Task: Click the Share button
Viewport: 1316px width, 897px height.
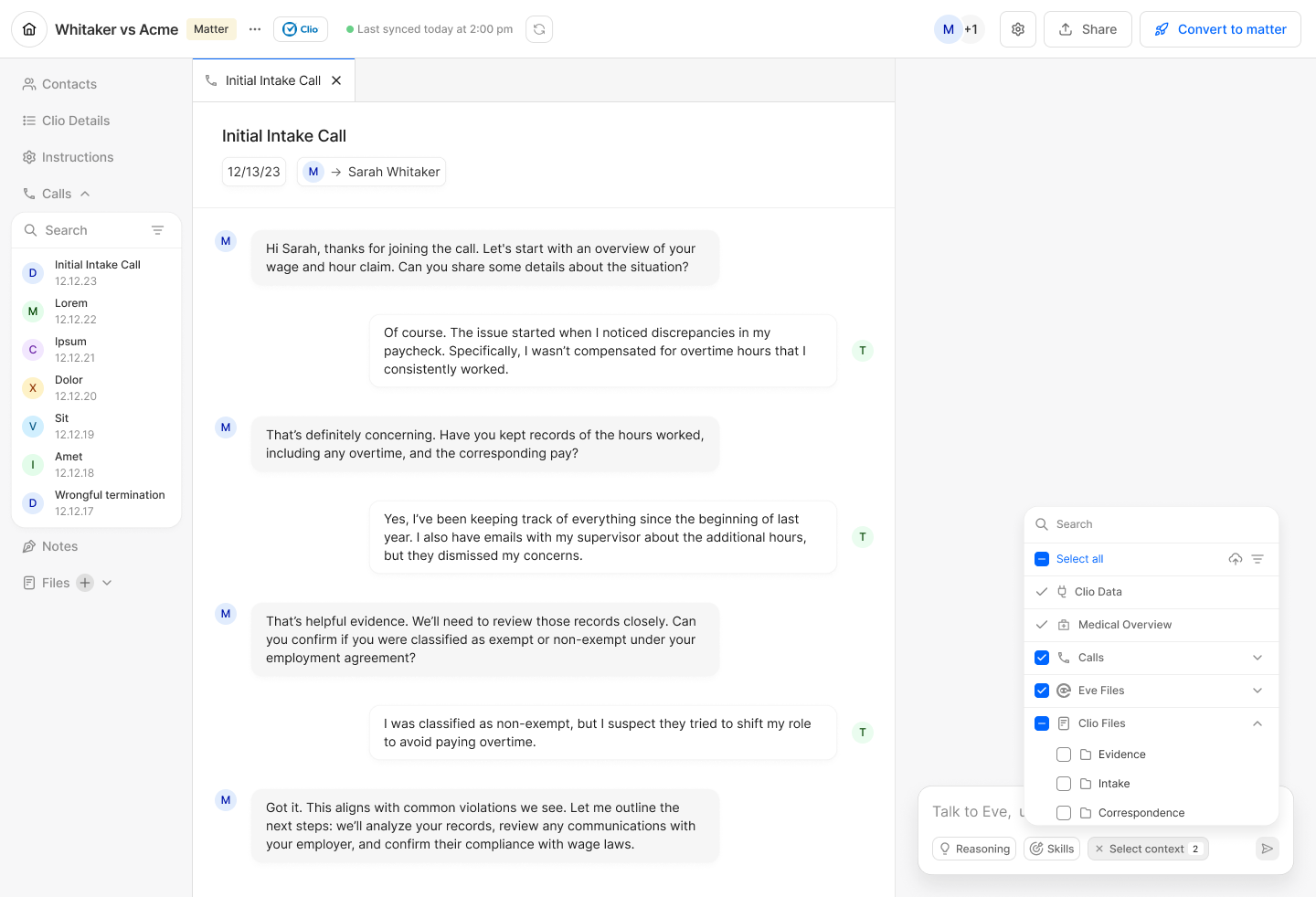Action: point(1088,29)
